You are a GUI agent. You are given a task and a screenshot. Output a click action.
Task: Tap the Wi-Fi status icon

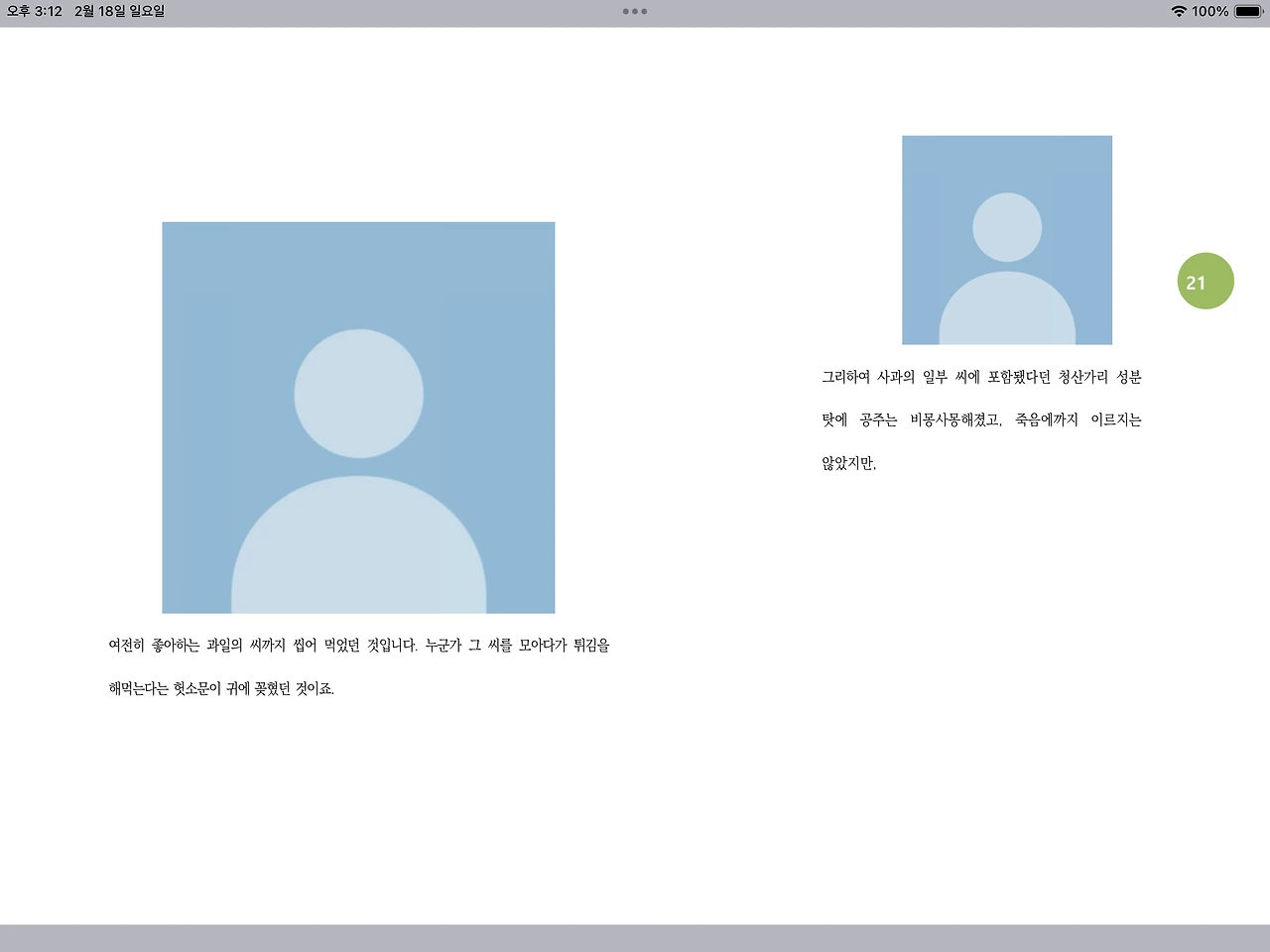1179,12
